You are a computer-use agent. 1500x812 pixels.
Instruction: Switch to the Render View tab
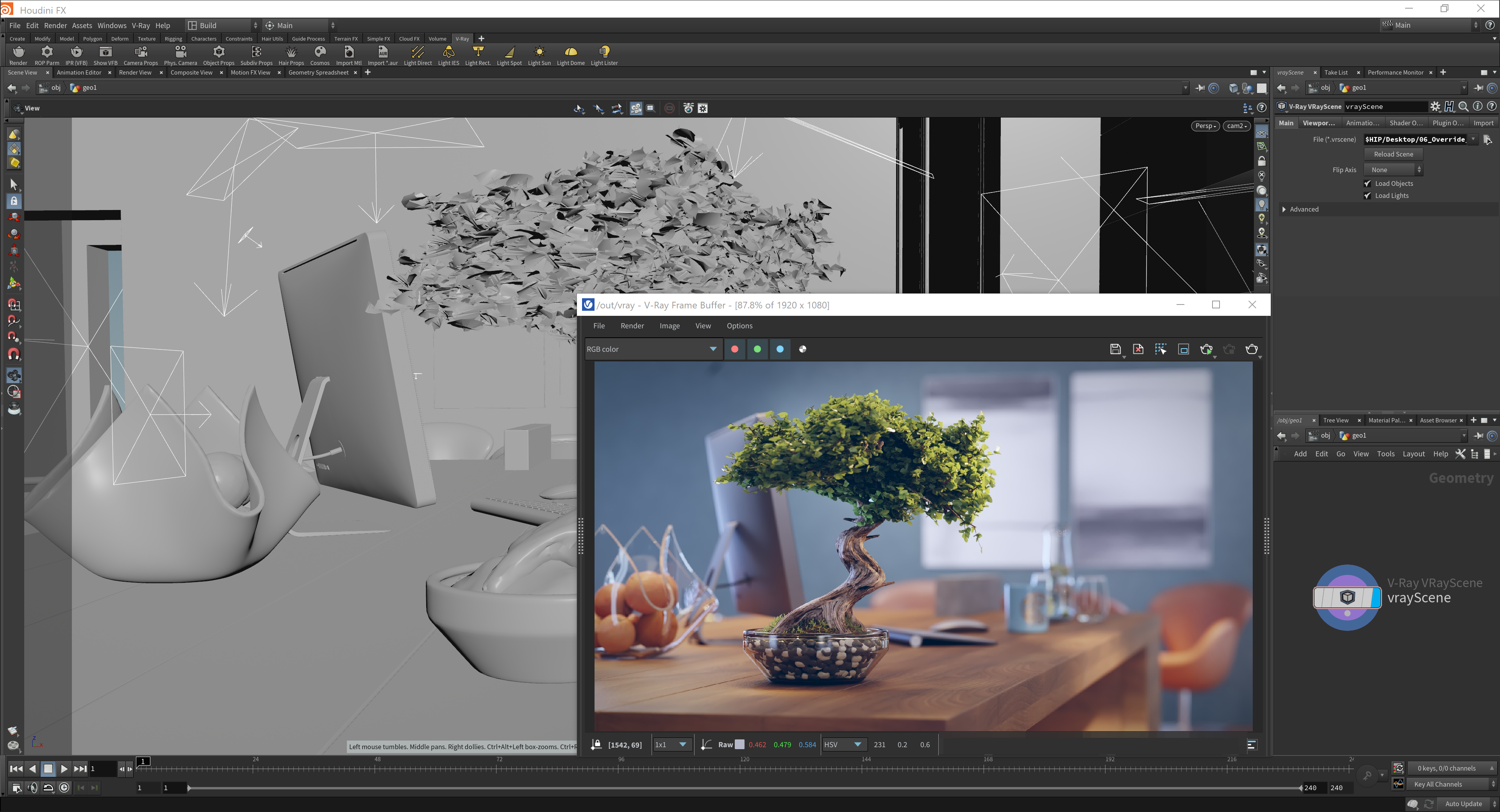point(135,73)
